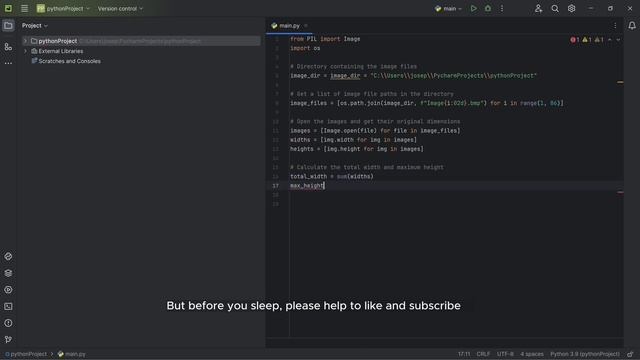Open the Terminal tool window
Image resolution: width=640 pixels, height=360 pixels.
[x=8, y=307]
